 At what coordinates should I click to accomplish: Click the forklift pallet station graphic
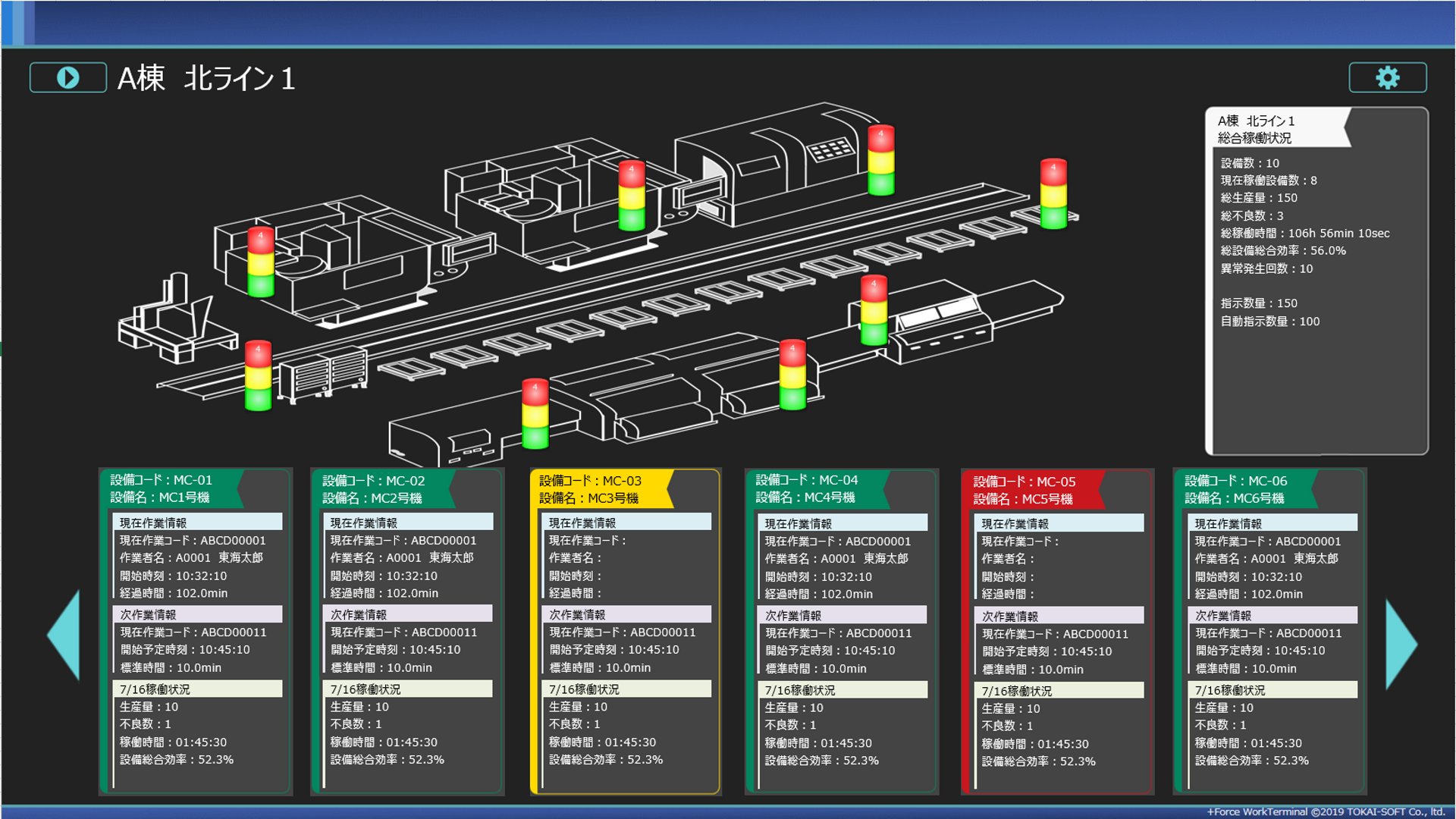click(x=174, y=322)
